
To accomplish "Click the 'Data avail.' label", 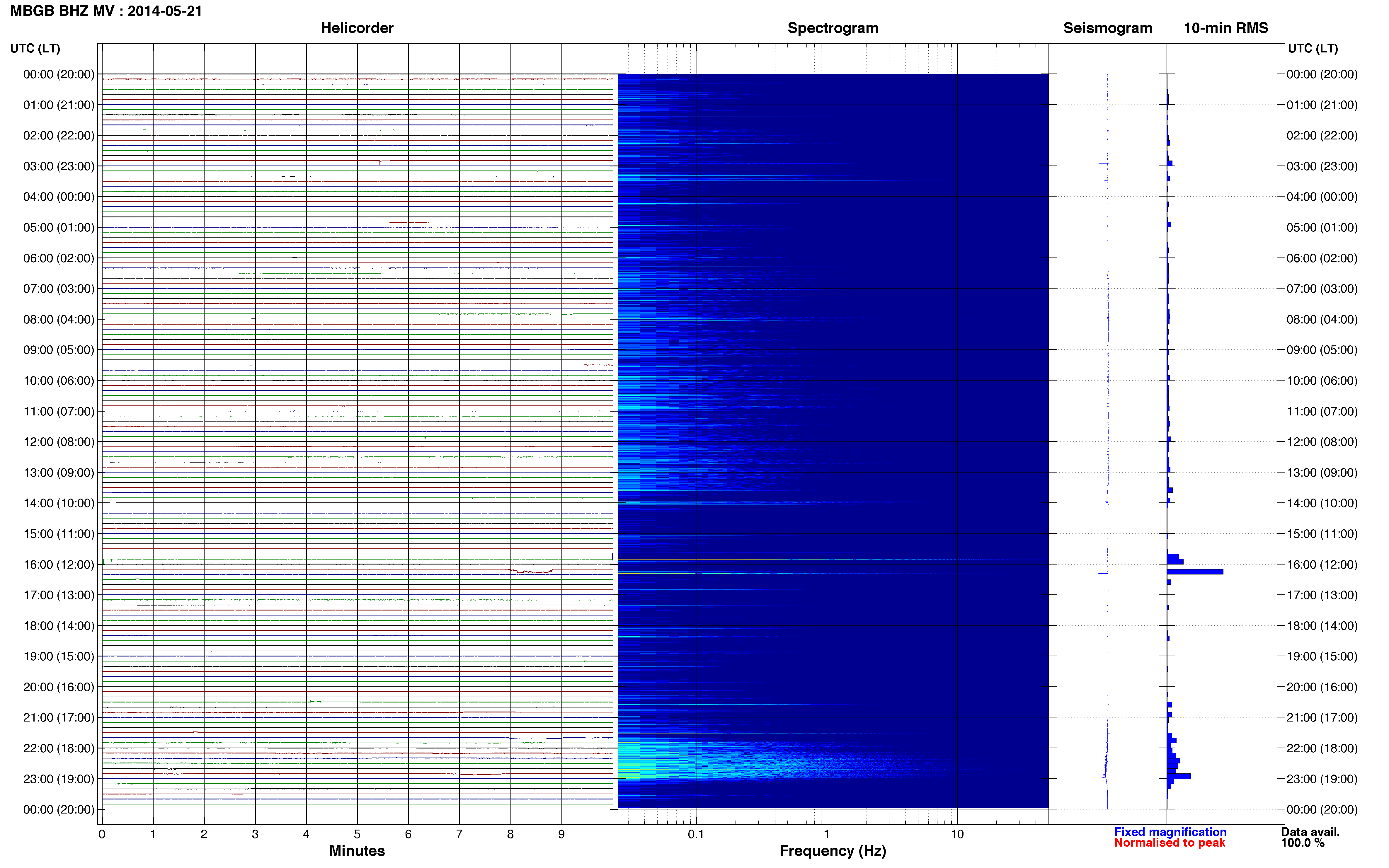I will [x=1310, y=832].
